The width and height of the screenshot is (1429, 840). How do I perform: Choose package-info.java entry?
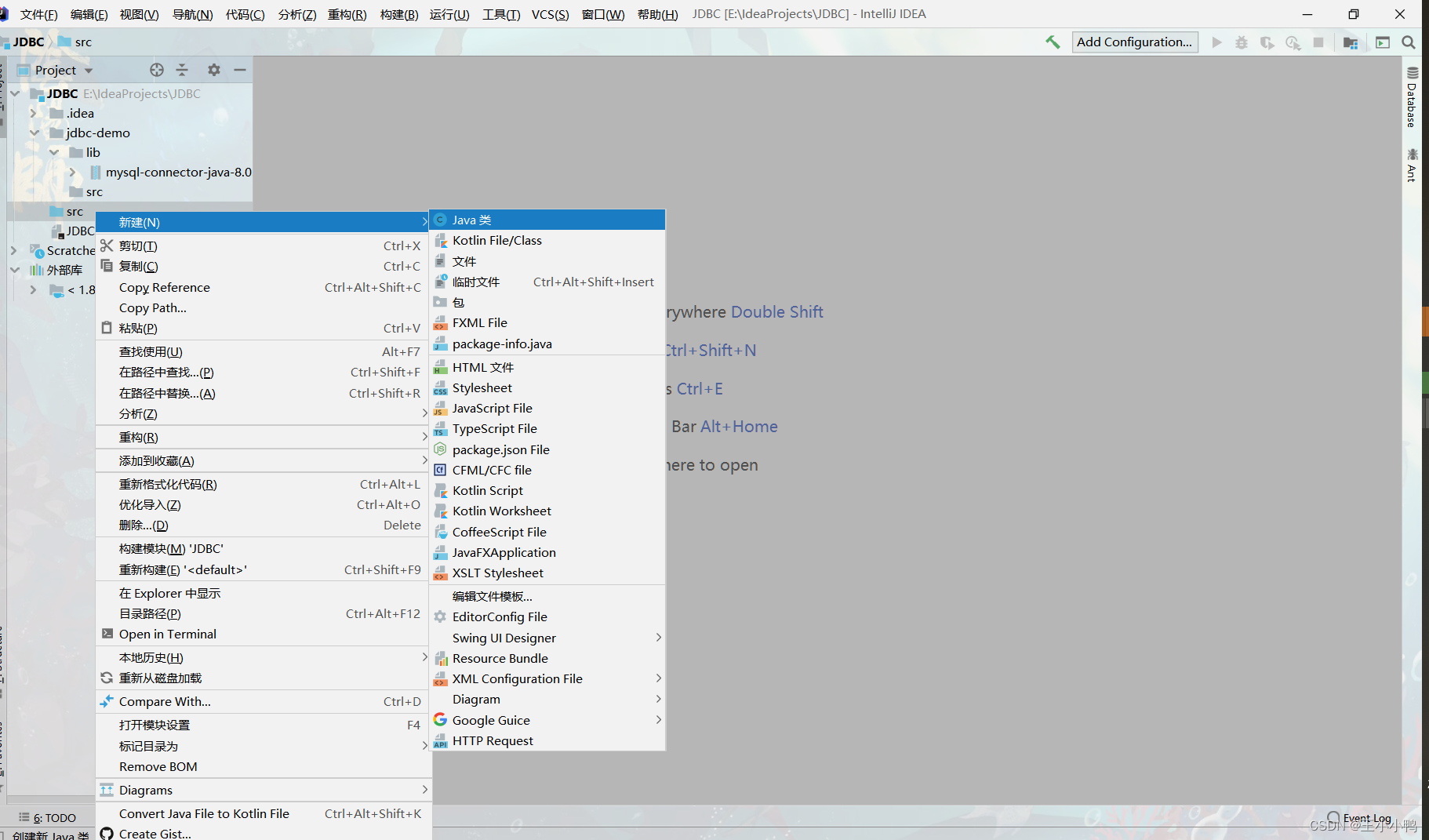(x=547, y=344)
